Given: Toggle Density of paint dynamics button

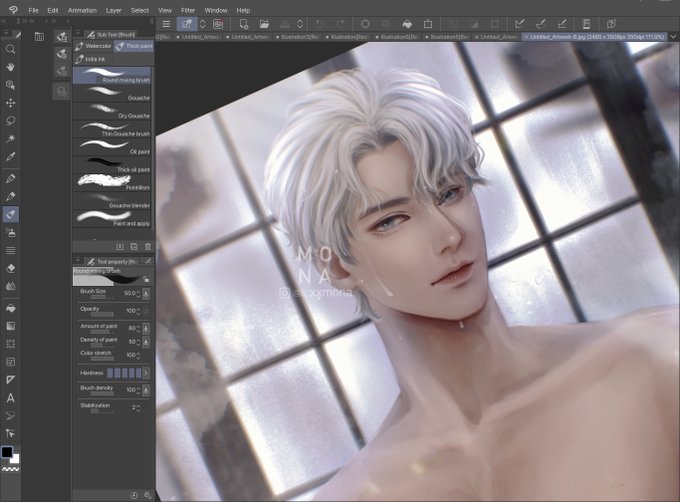Looking at the screenshot, I should coord(146,342).
